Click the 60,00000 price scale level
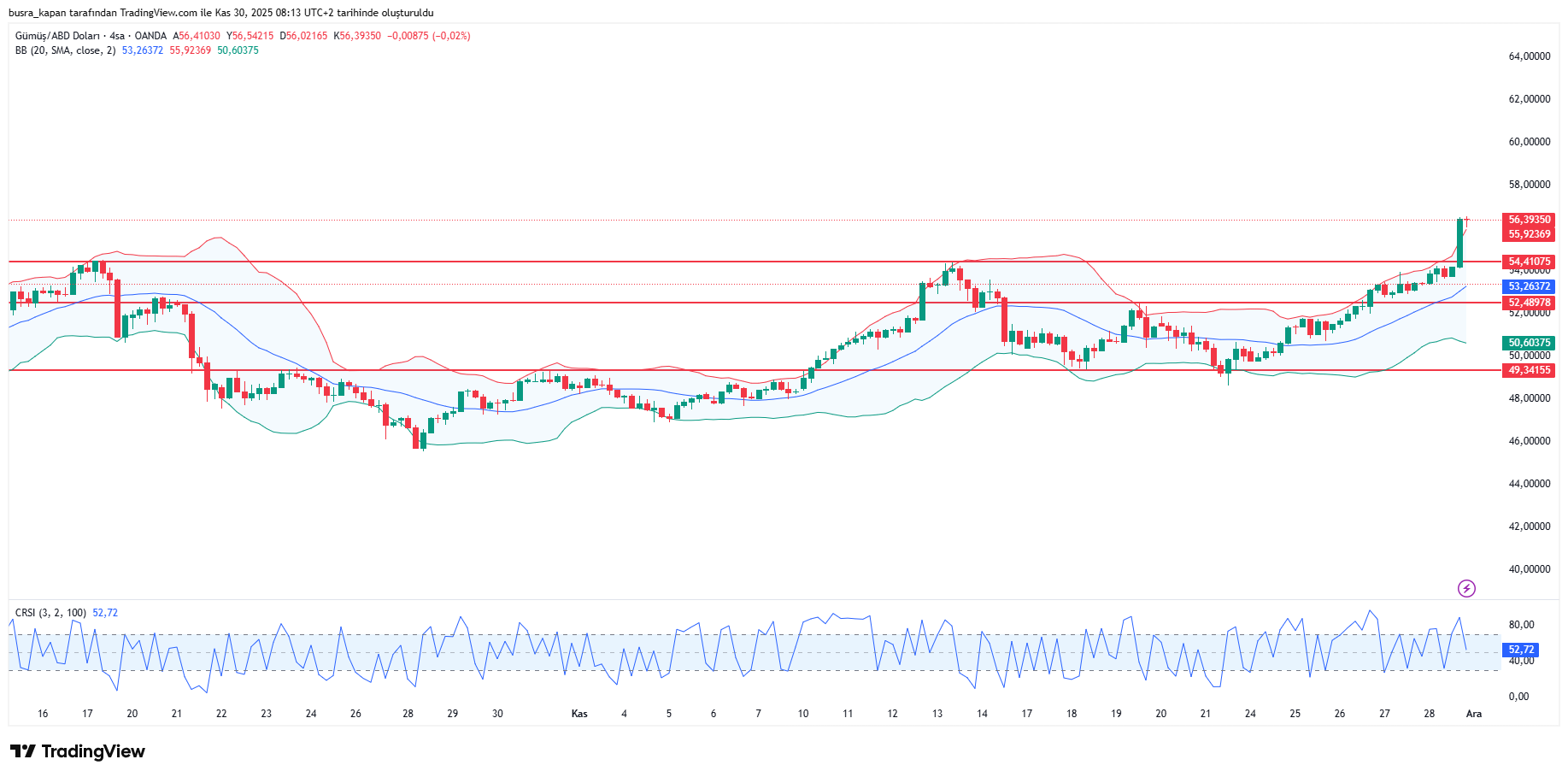Image resolution: width=1568 pixels, height=777 pixels. click(x=1529, y=142)
